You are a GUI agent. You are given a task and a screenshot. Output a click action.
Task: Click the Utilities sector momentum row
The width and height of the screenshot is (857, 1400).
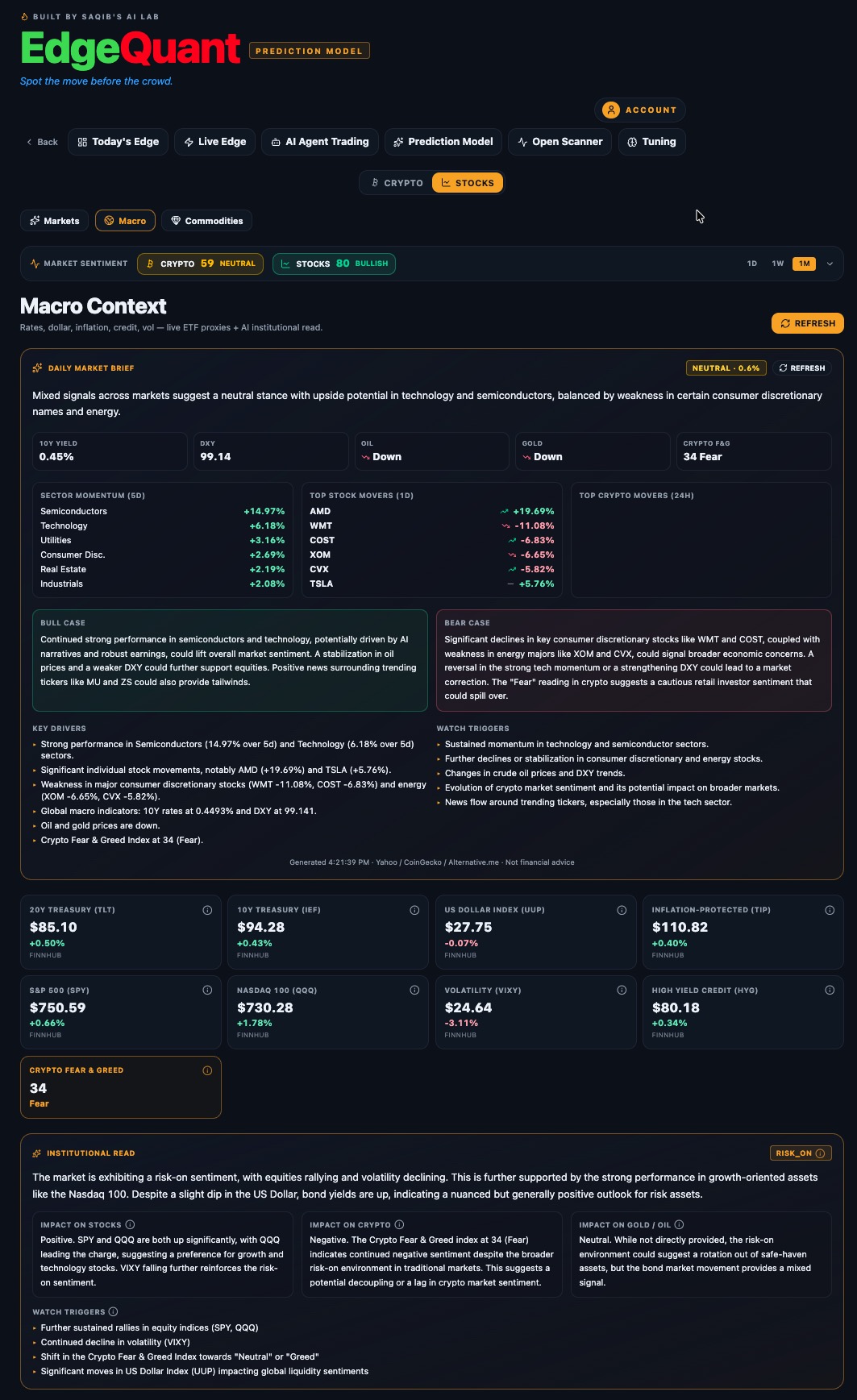[162, 540]
